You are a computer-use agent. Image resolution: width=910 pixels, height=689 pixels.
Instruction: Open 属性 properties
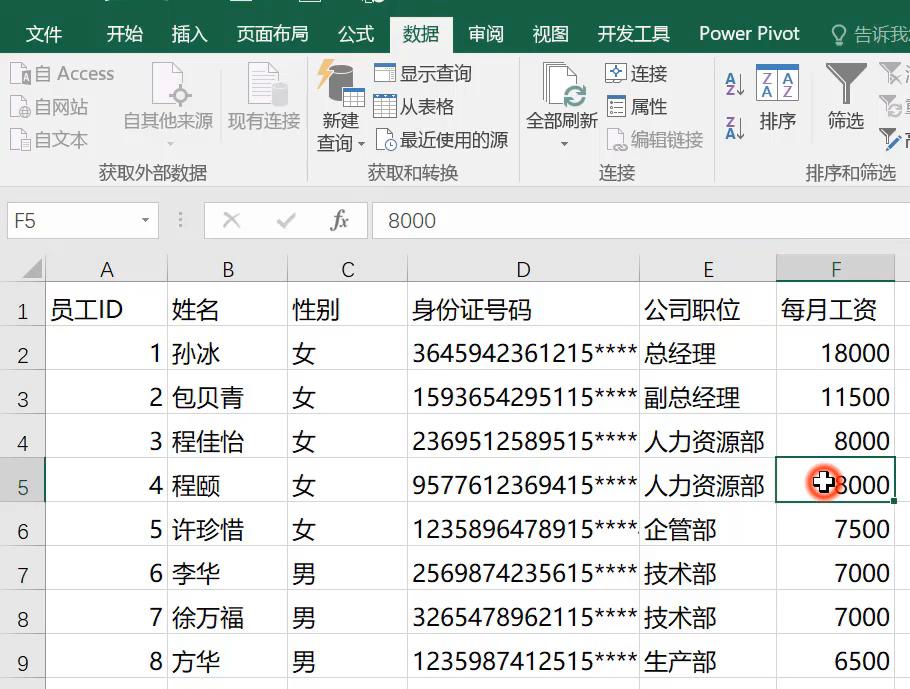point(636,107)
